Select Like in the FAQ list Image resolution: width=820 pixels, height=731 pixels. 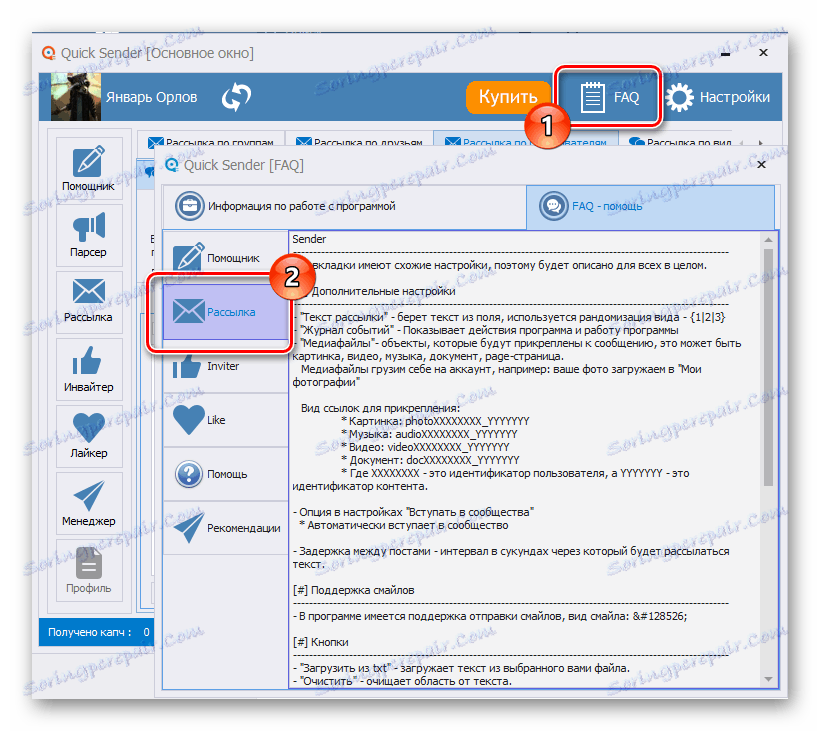[225, 420]
